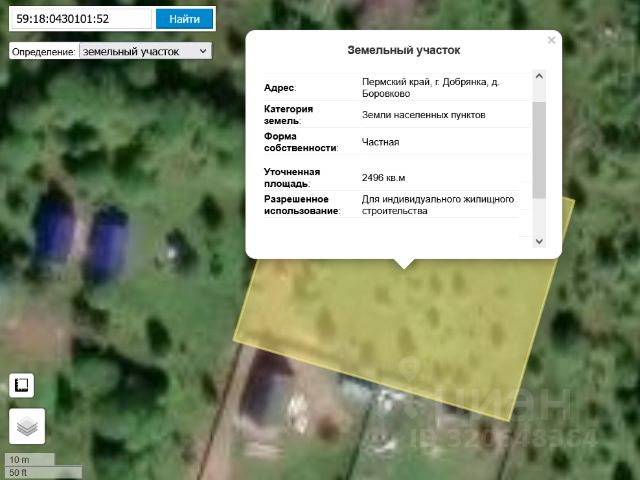Screen dimensions: 640x480
Task: Click the Разрешенное использование label
Action: point(302,205)
